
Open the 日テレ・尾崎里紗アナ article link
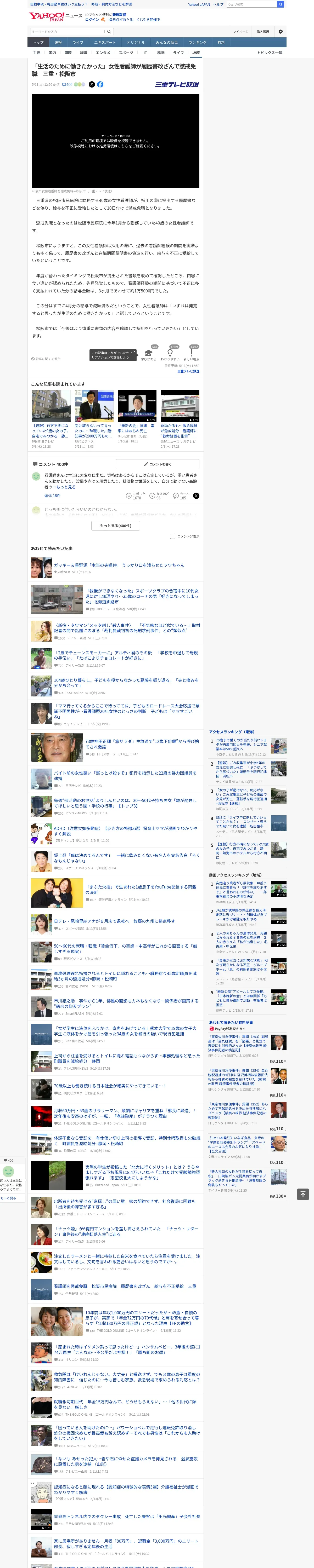[114, 921]
